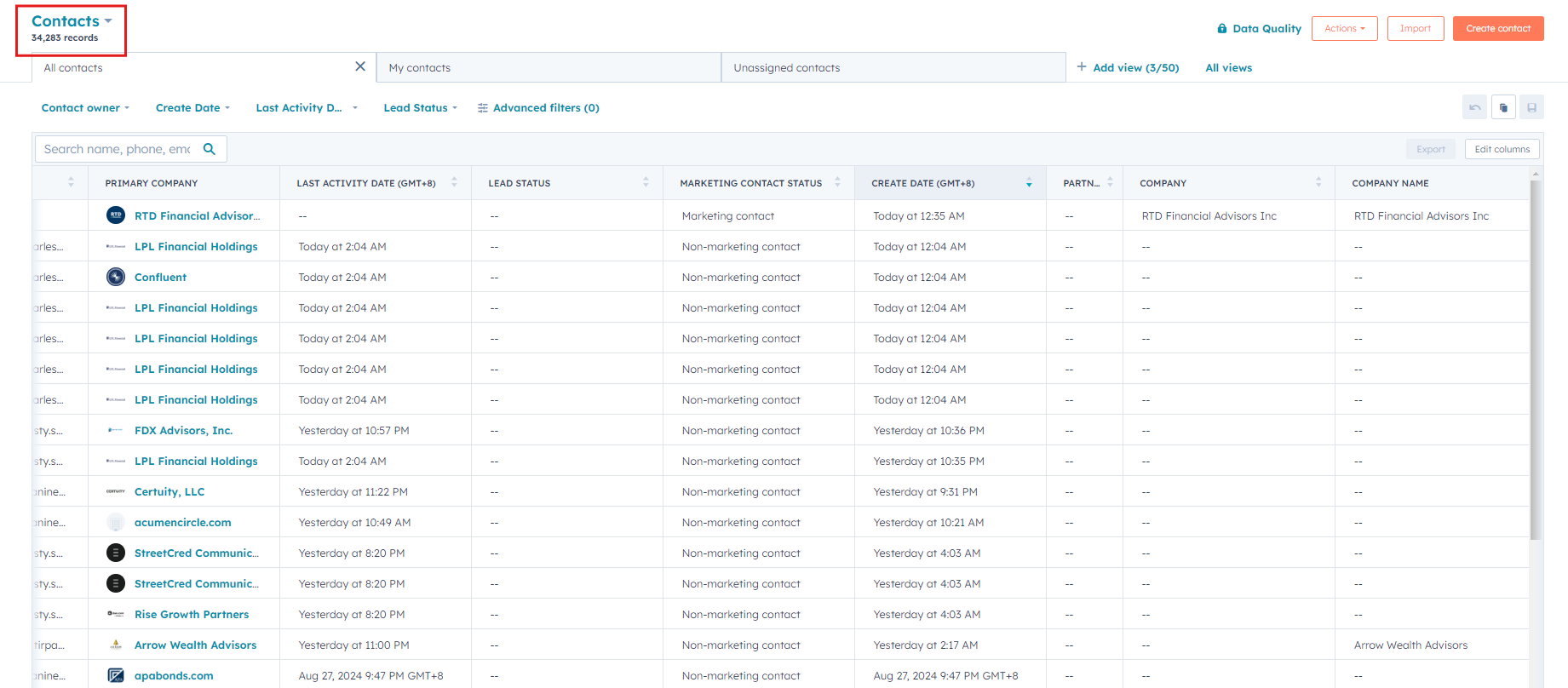The width and height of the screenshot is (1568, 688).
Task: Open the Actions dropdown menu
Action: 1345,28
